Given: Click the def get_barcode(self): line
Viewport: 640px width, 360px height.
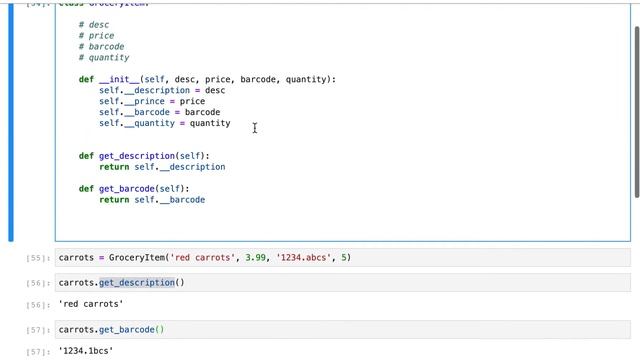Looking at the screenshot, I should [134, 189].
